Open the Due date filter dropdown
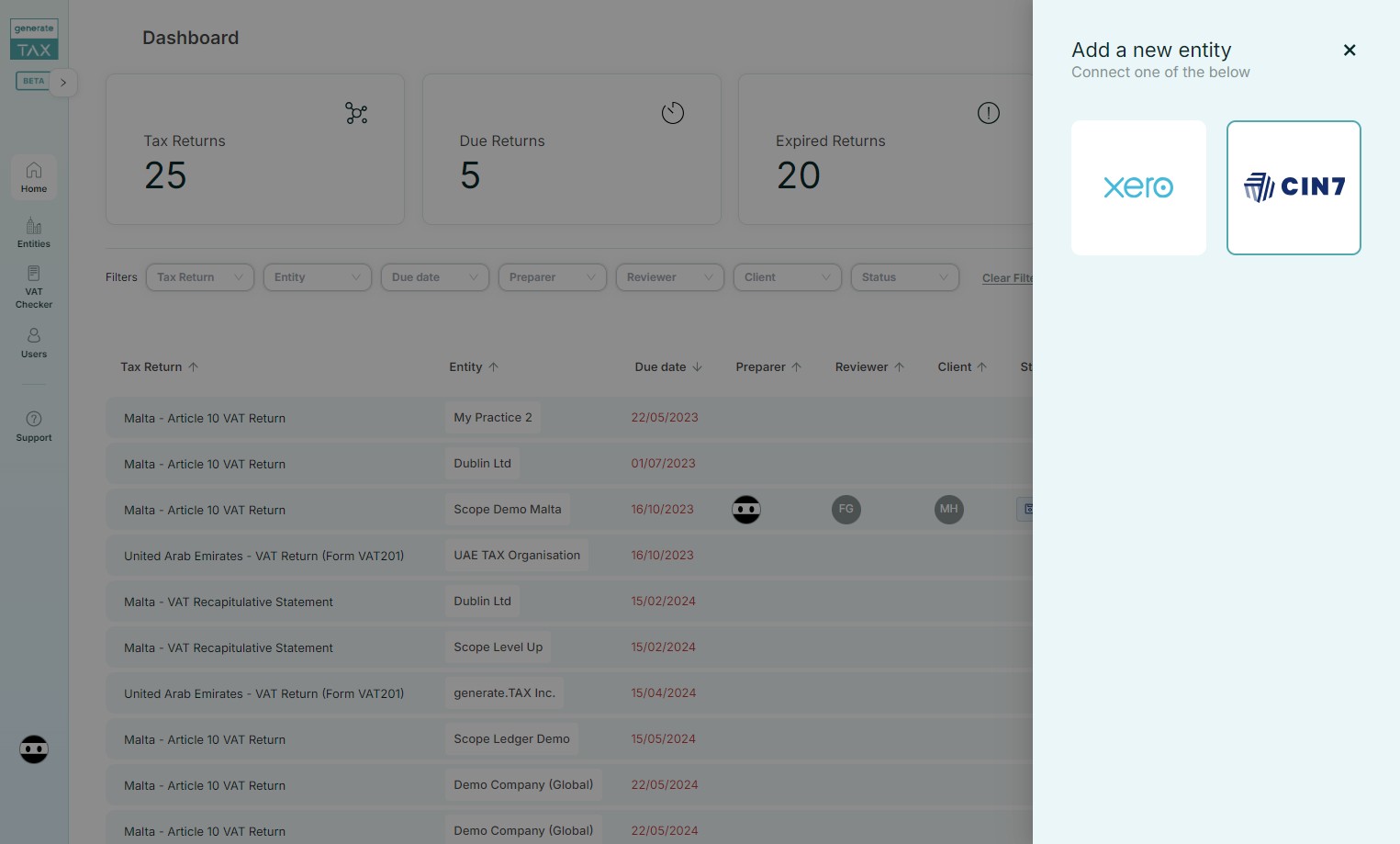 pos(435,277)
